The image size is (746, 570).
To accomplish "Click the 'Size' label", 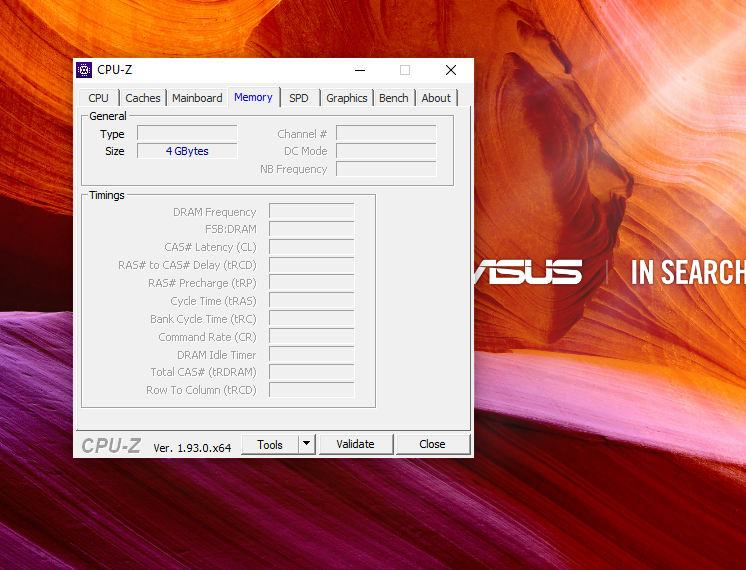I will pyautogui.click(x=115, y=151).
